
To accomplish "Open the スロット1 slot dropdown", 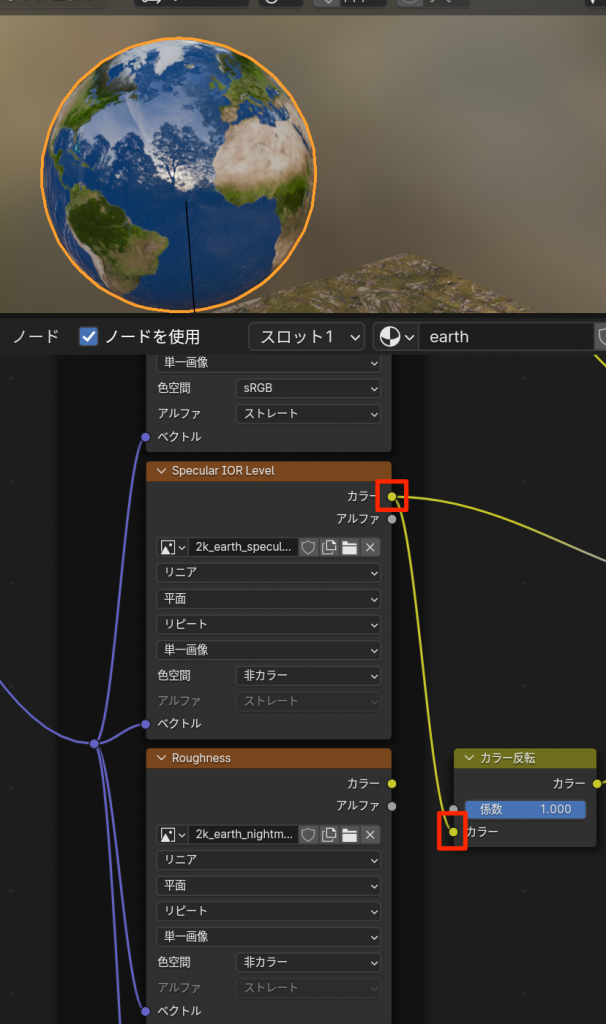I will 306,337.
